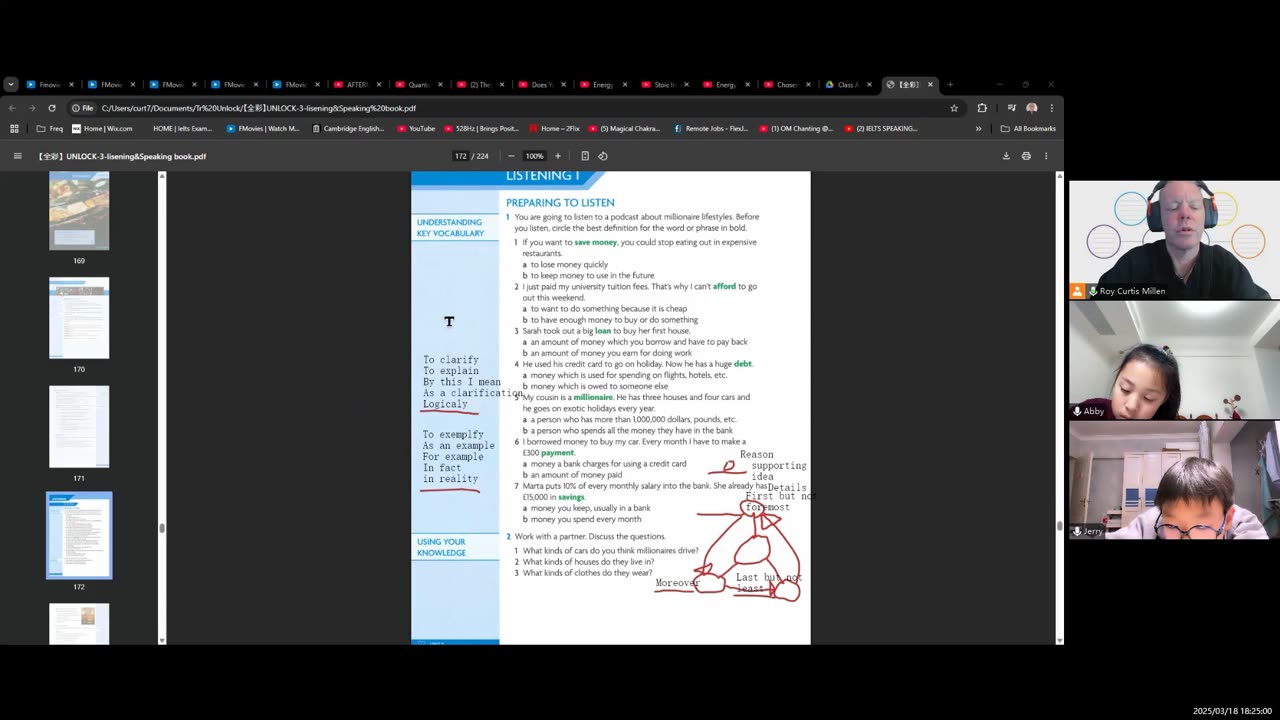Open Remote Jobs - FlexJ bookmark
Screen dimensions: 1280x720
711,128
